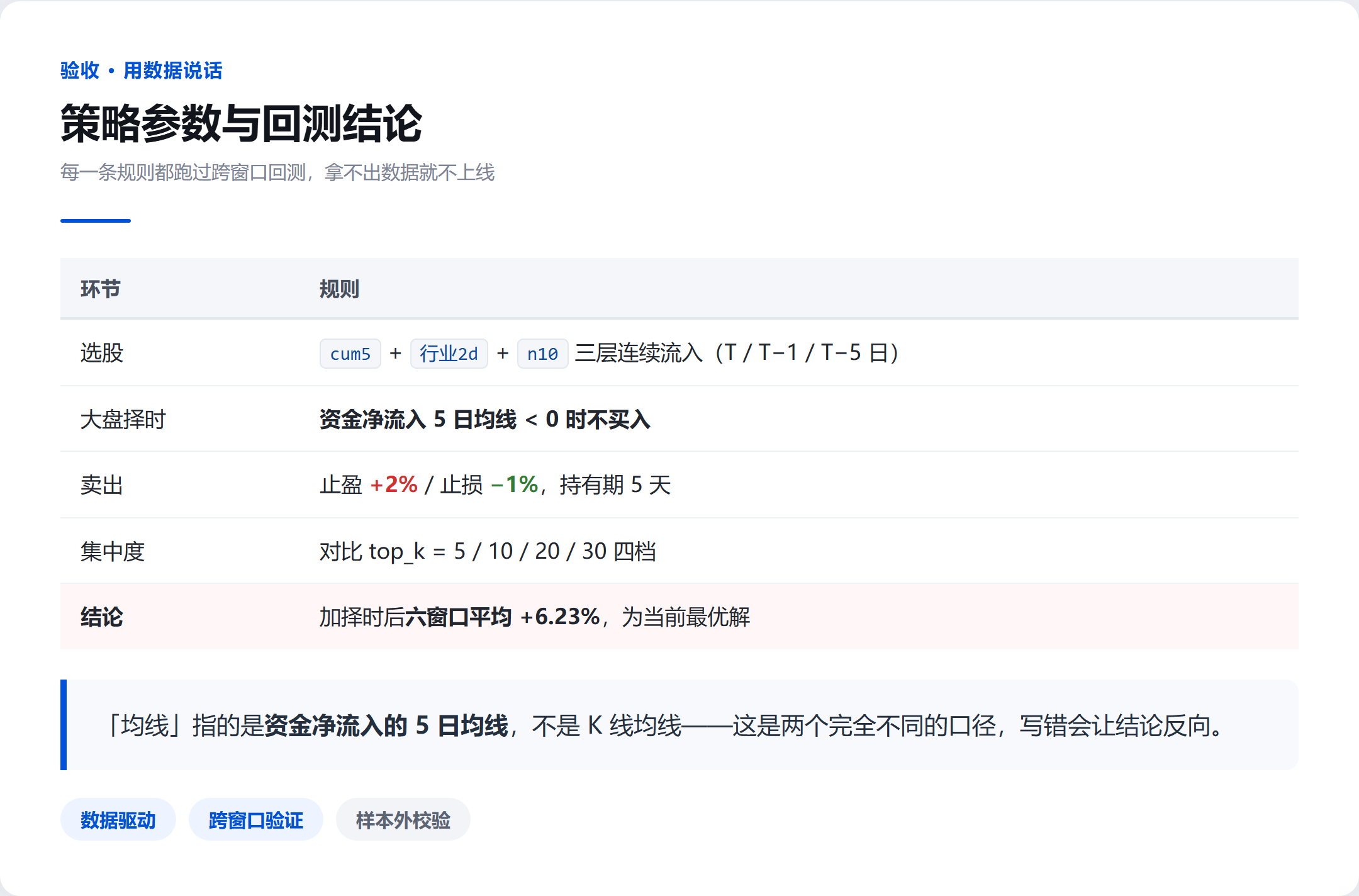Click the text 三层连续流入 (T / T-1 / T-5 日)

[x=737, y=353]
